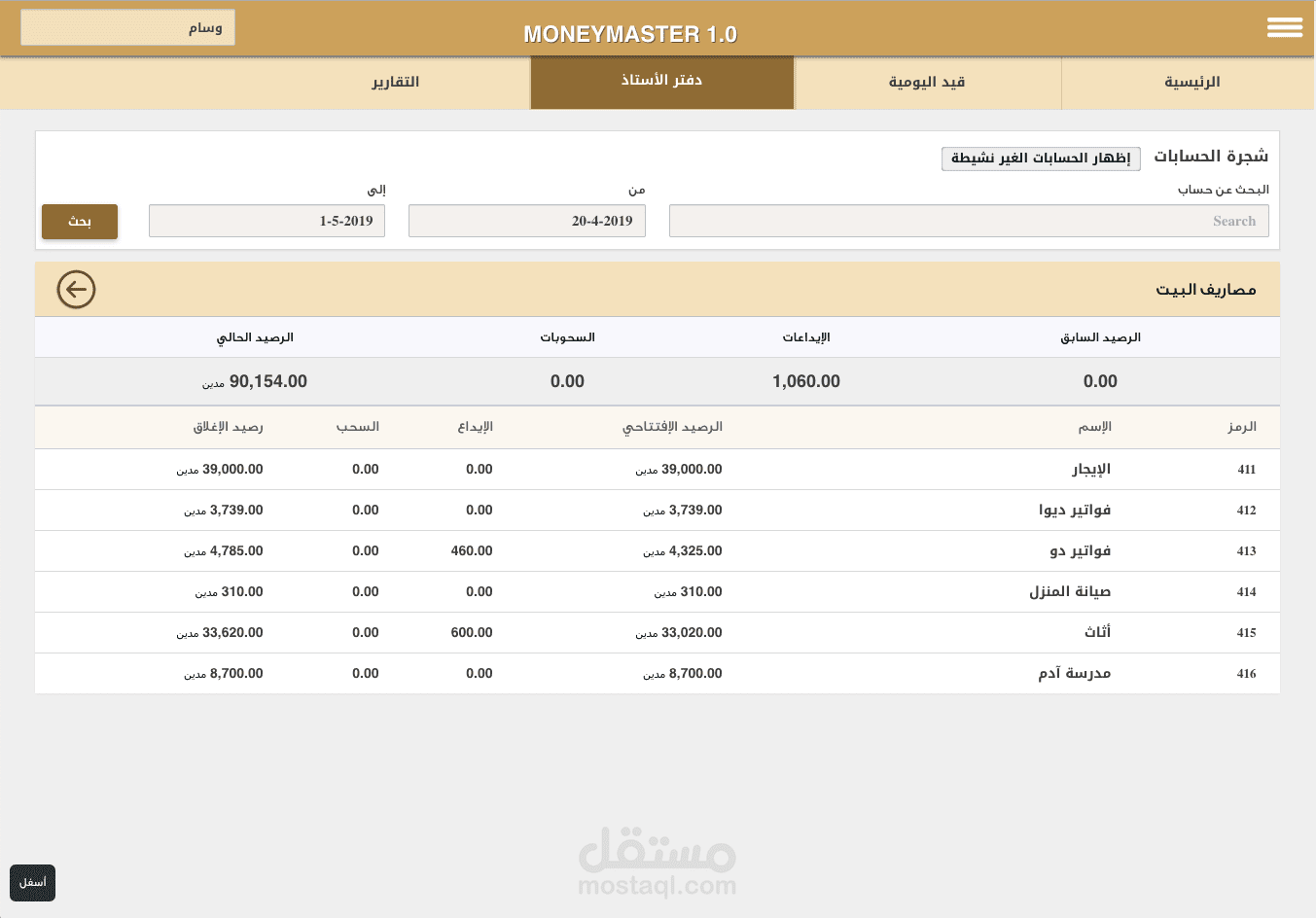Open the hamburger menu
1316x918 pixels.
tap(1284, 27)
